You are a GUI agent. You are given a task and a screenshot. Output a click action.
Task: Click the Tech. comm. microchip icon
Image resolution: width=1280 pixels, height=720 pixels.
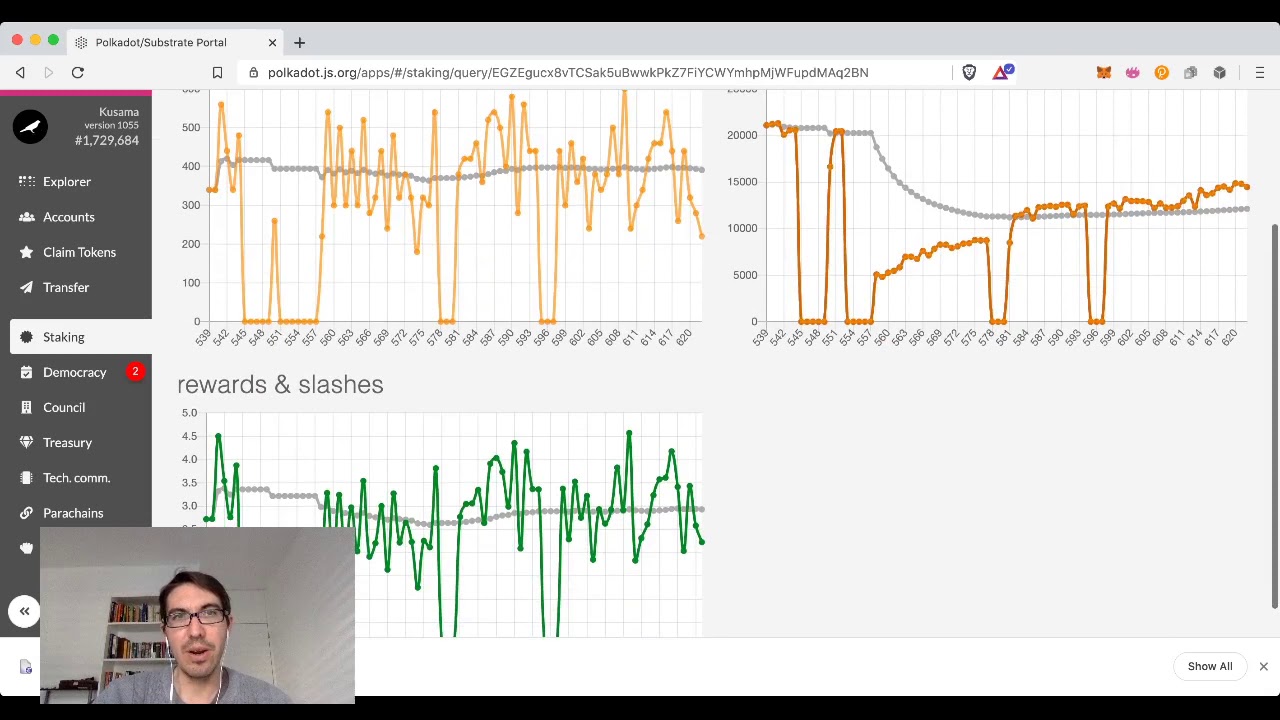click(x=26, y=478)
